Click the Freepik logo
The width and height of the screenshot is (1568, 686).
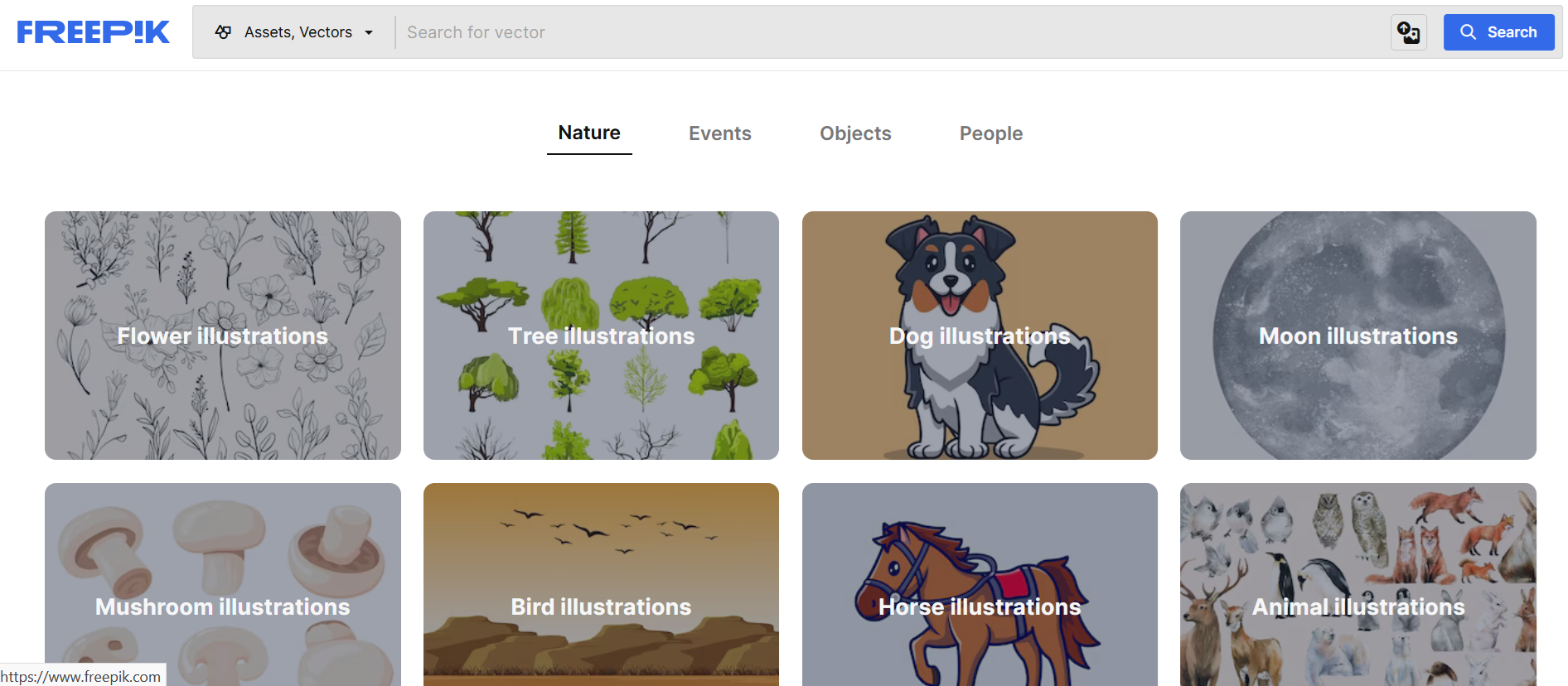coord(93,32)
